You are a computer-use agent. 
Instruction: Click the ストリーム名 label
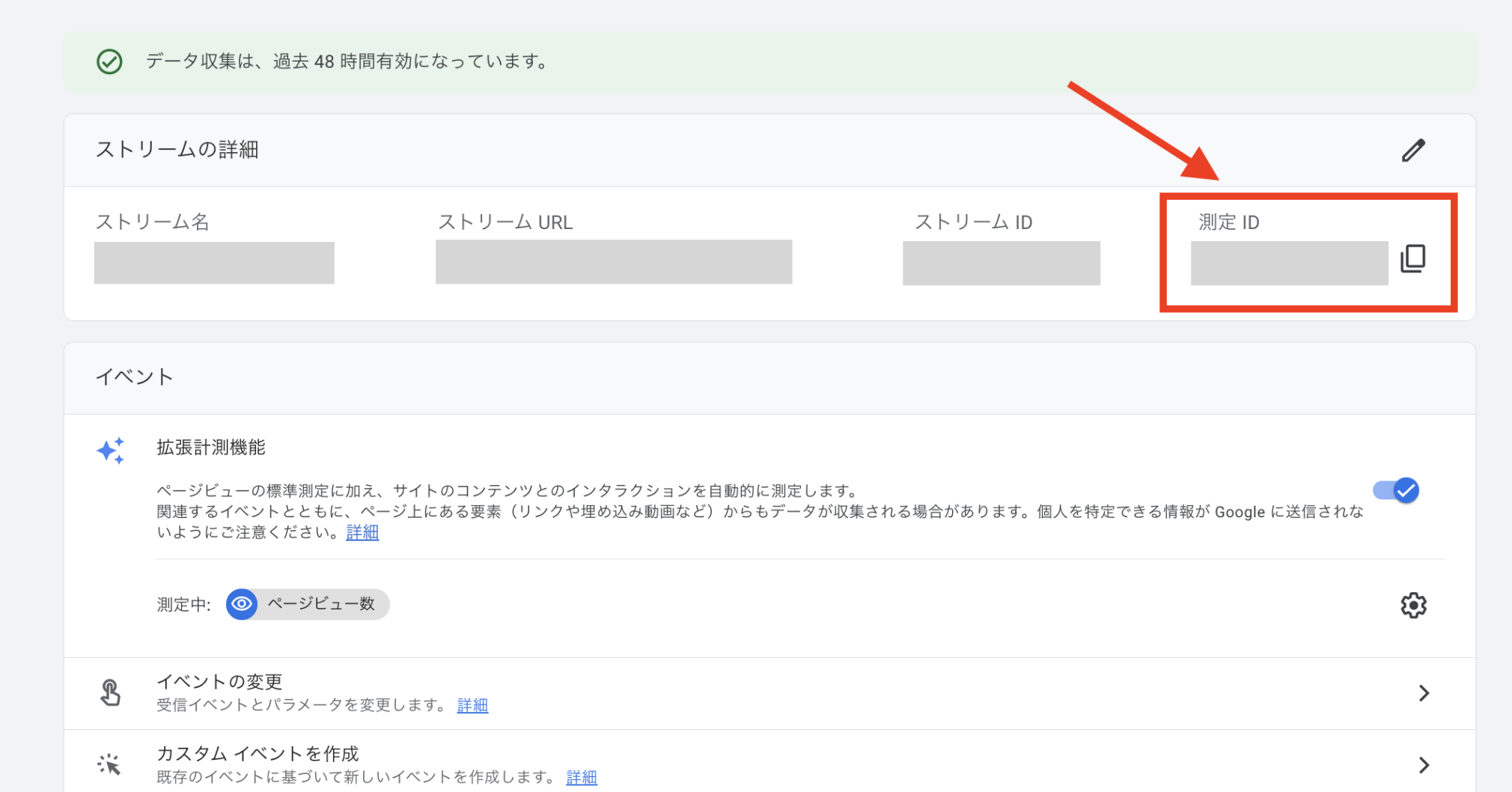(x=152, y=222)
